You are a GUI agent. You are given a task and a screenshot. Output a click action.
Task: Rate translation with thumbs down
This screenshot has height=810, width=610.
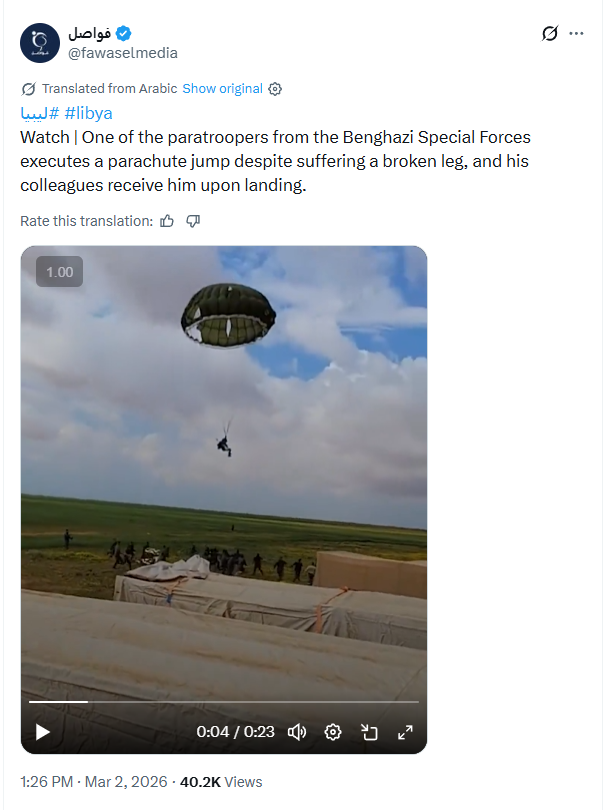(x=193, y=221)
